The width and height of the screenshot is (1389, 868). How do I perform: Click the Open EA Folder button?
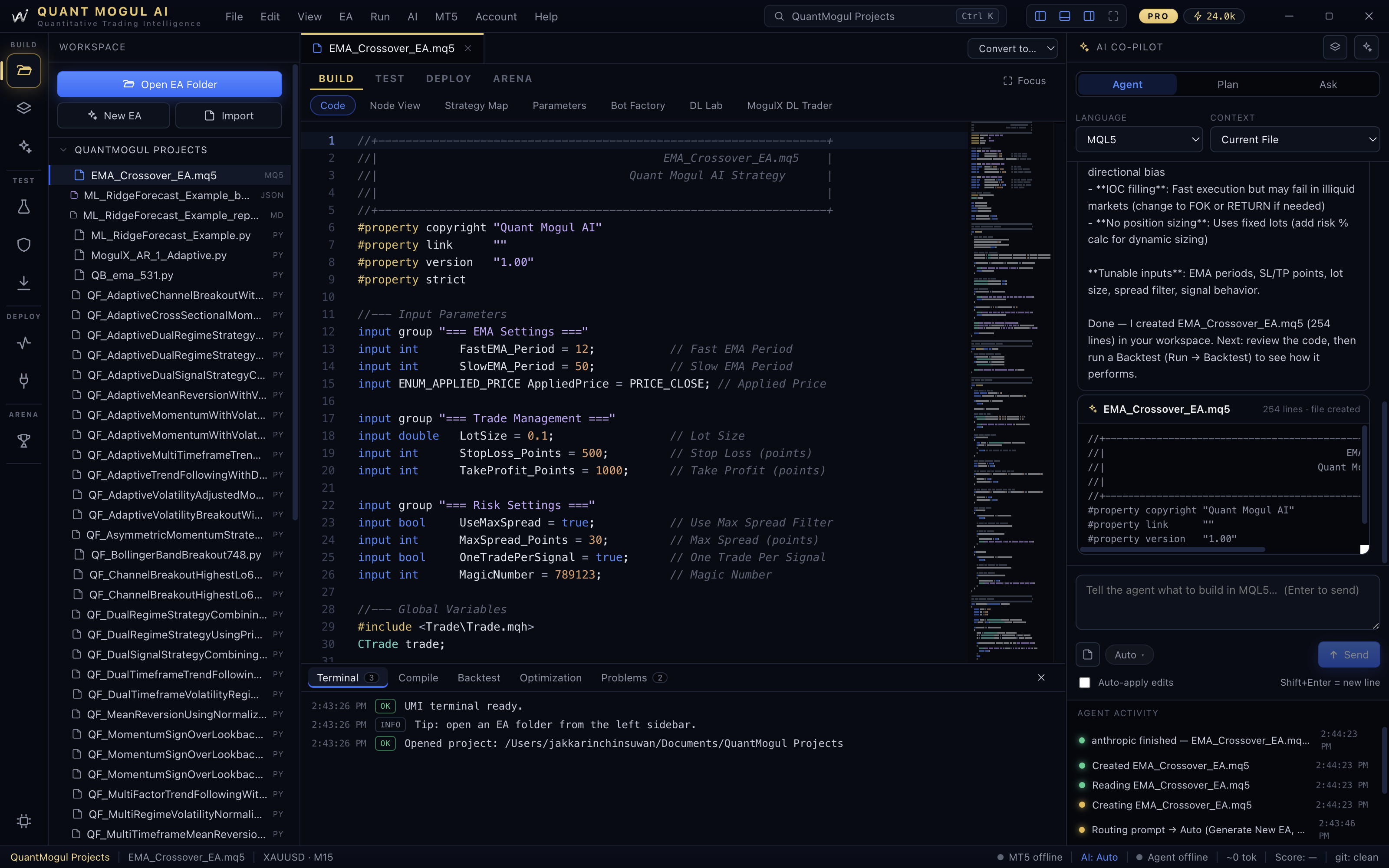pos(169,84)
